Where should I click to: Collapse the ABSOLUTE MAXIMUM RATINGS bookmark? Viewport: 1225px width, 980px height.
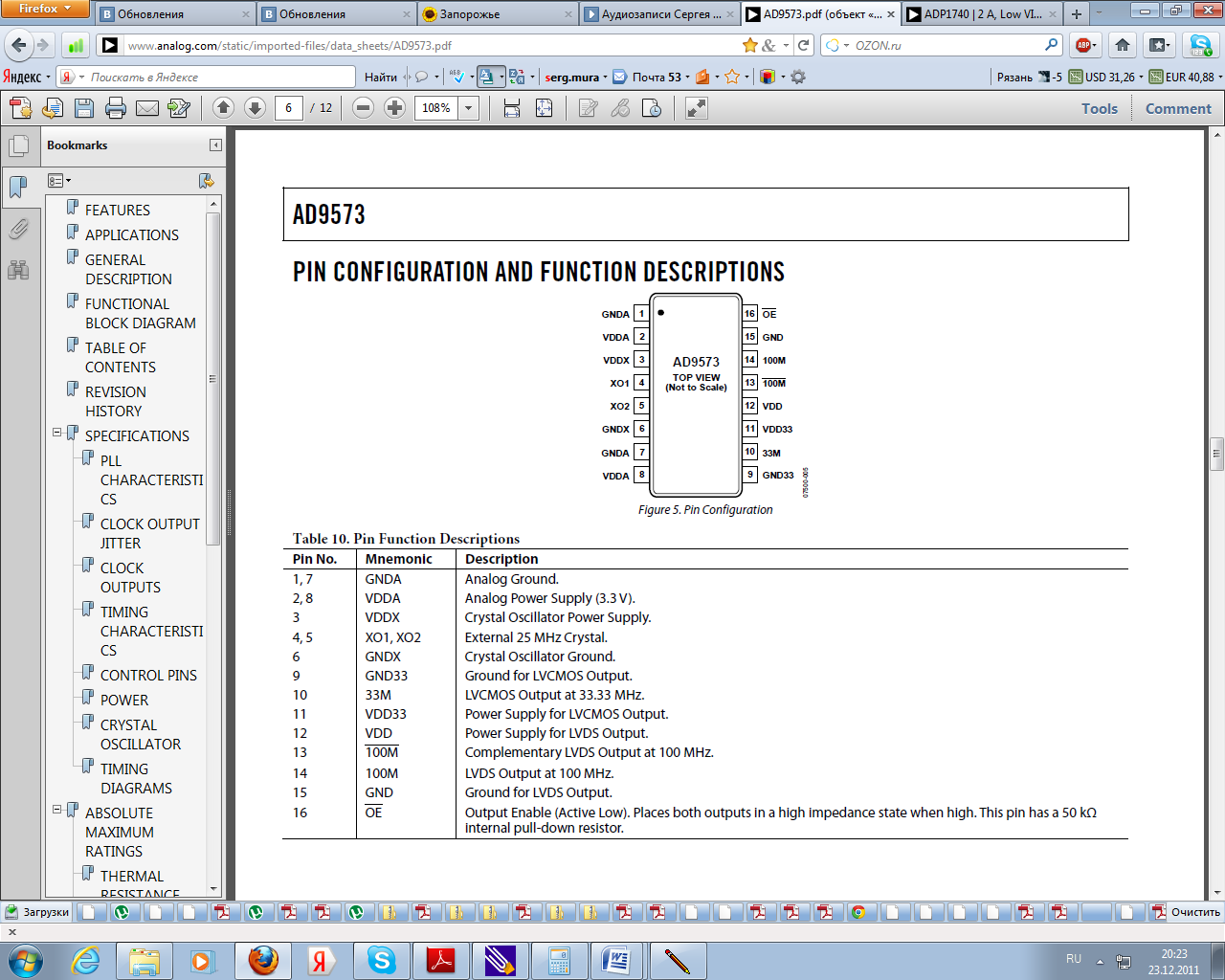(x=56, y=810)
